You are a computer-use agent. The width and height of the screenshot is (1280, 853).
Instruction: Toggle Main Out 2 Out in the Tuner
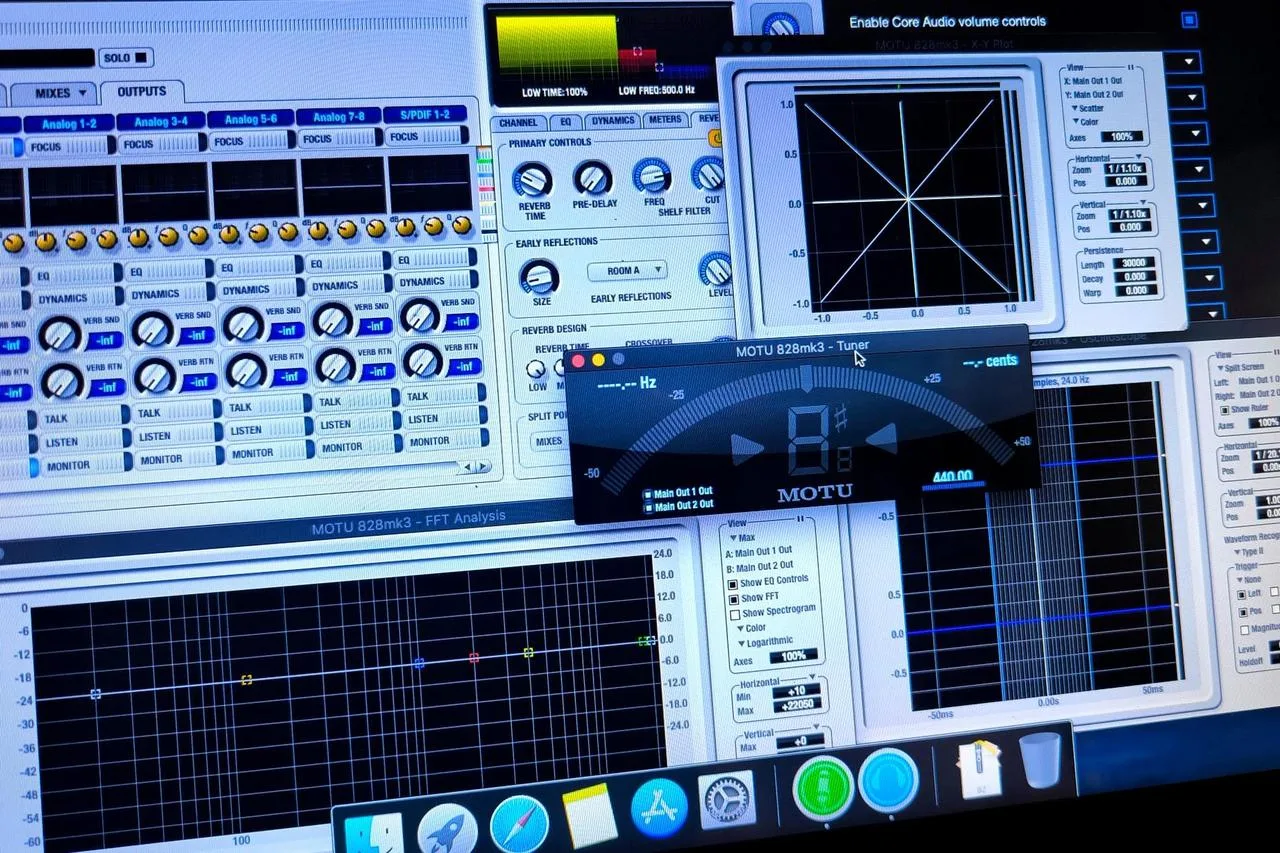point(648,506)
